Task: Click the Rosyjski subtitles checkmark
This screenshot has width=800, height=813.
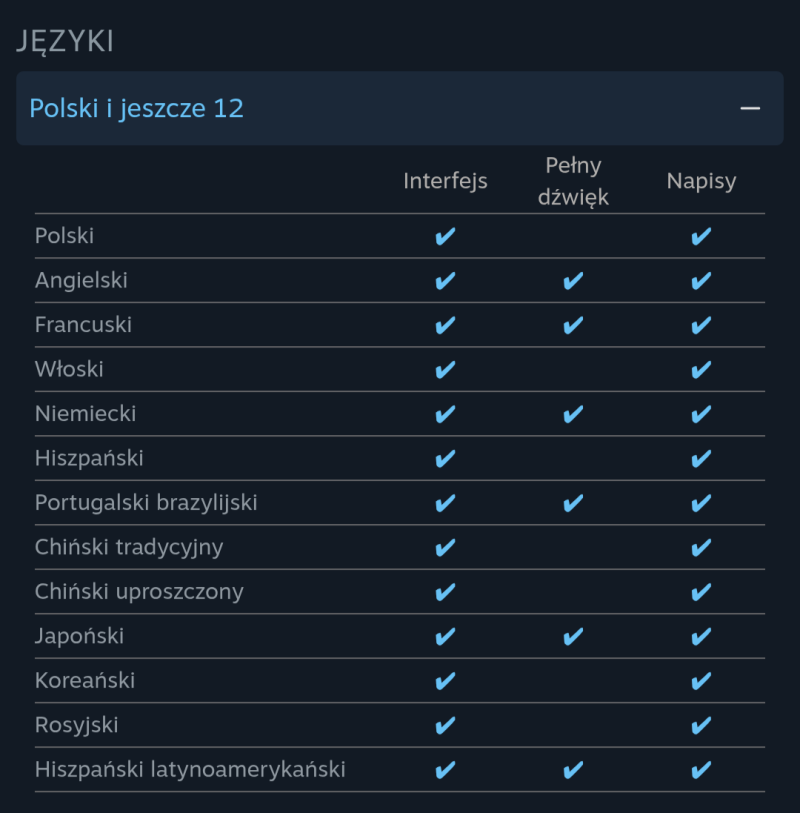Action: [x=701, y=725]
